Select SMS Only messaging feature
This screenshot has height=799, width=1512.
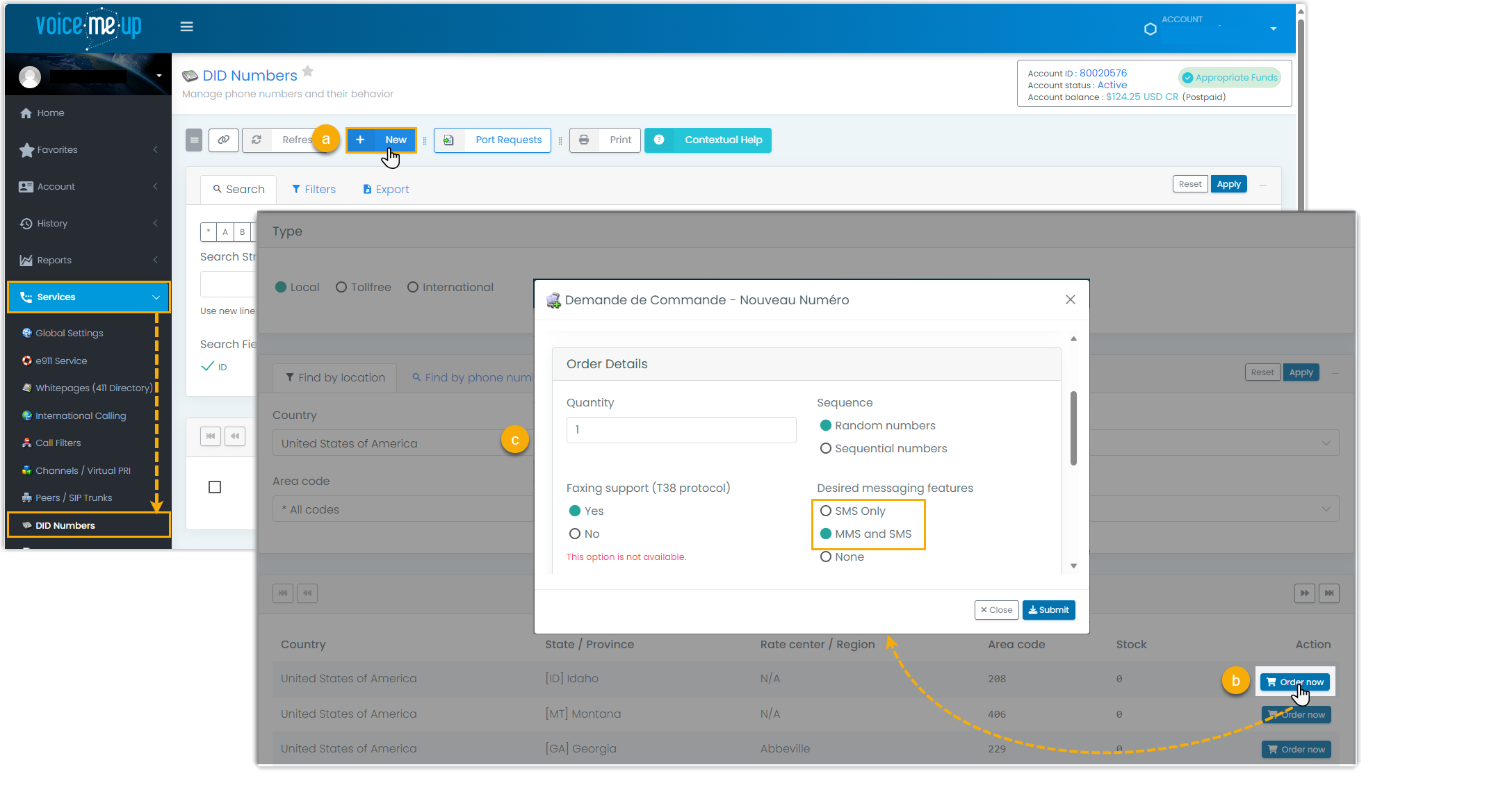coord(826,511)
